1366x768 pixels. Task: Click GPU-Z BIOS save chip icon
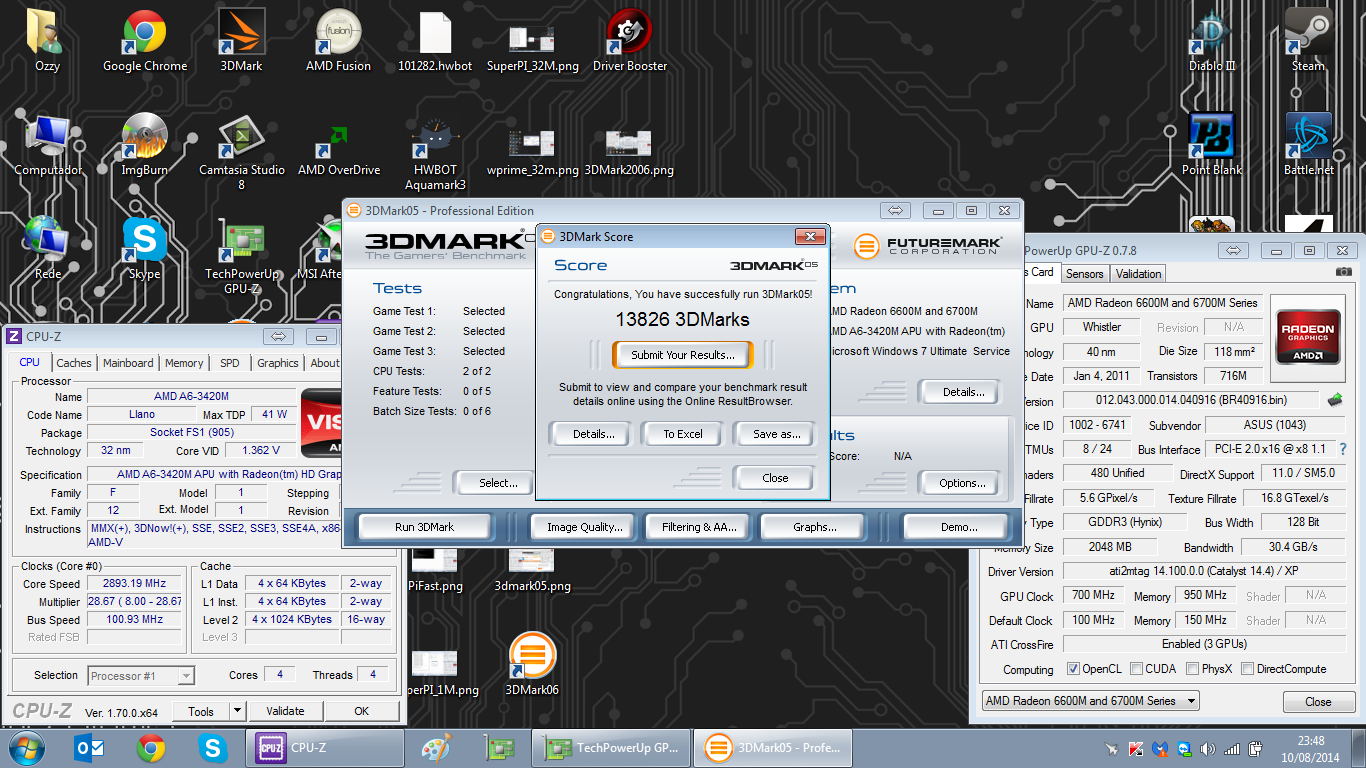point(1334,400)
